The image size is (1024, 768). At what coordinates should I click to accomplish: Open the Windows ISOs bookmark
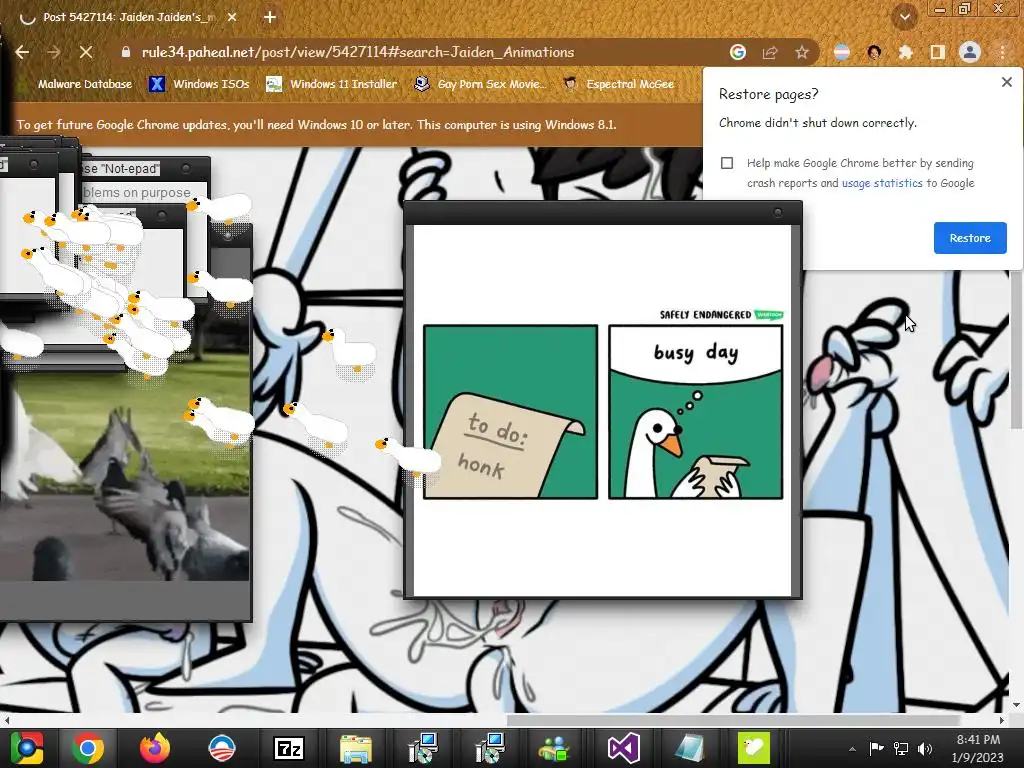pos(199,84)
